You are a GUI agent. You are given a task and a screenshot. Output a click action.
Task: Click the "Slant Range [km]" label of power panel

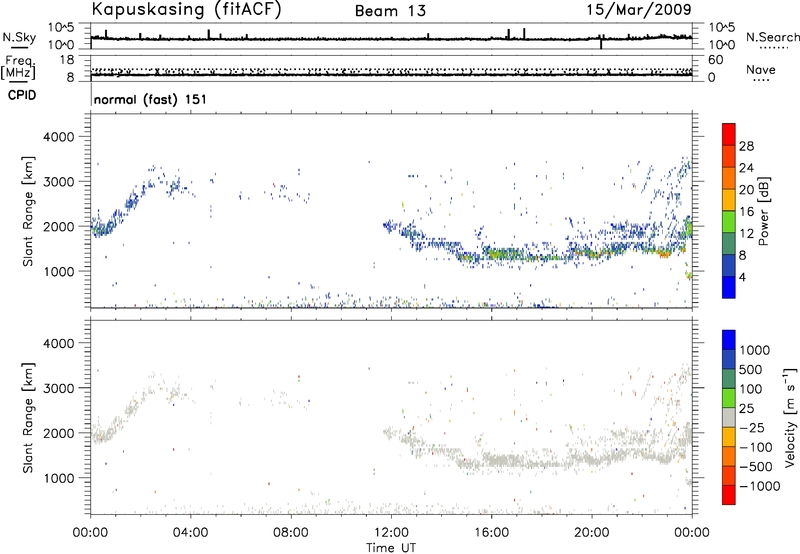(29, 211)
